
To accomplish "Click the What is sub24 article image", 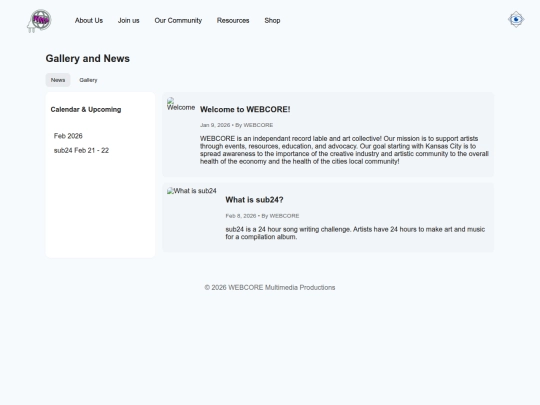I will click(x=192, y=191).
